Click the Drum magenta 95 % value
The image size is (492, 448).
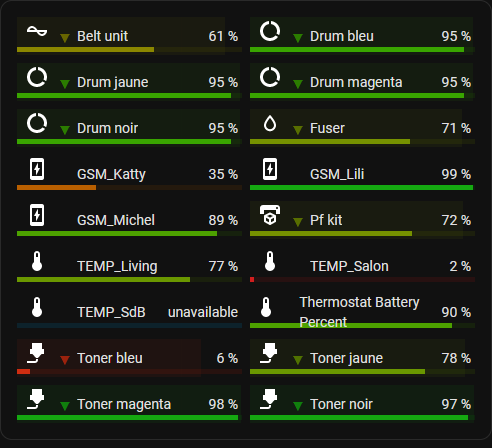pyautogui.click(x=456, y=82)
